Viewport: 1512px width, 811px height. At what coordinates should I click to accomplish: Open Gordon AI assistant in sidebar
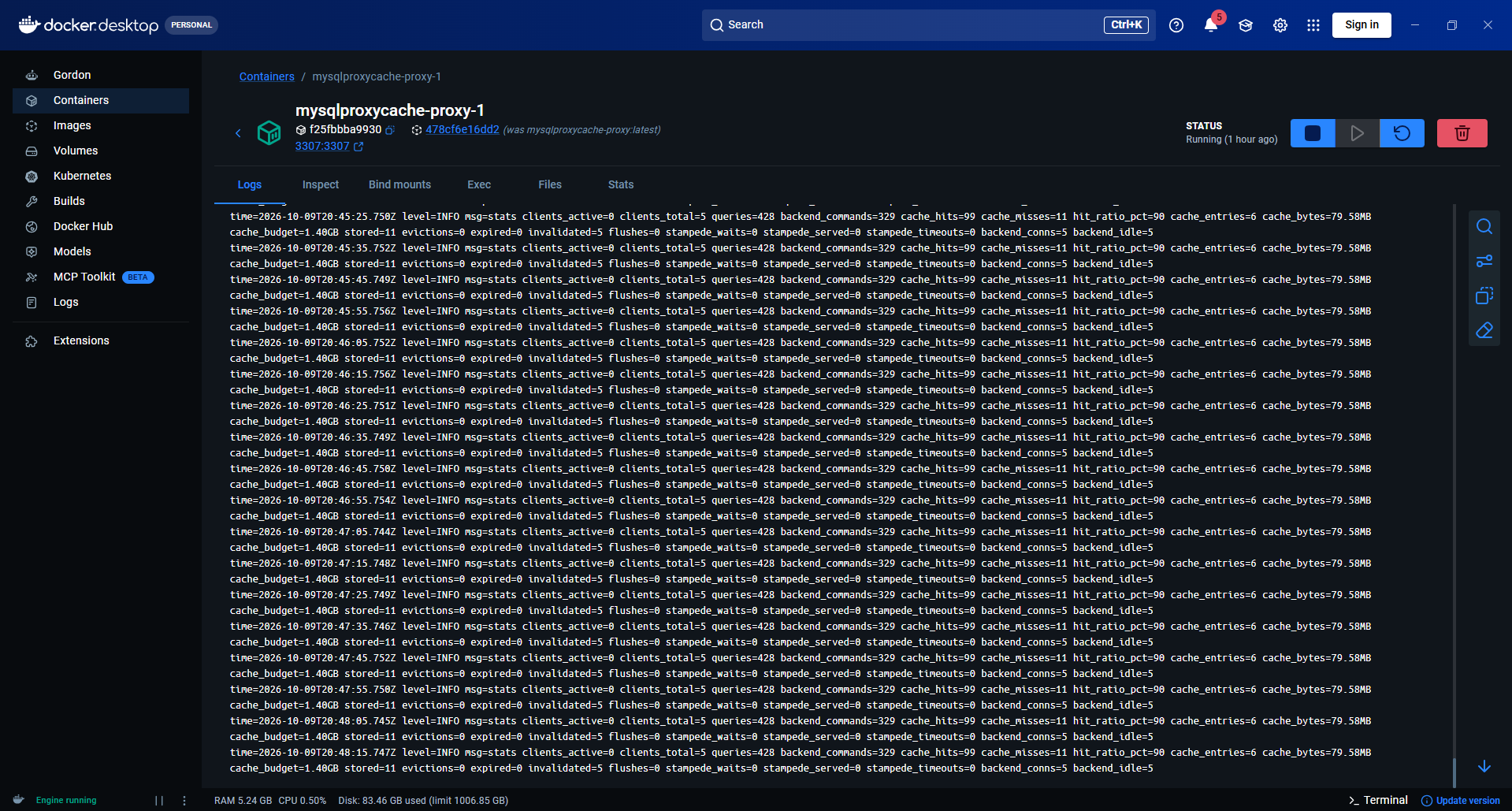[x=101, y=75]
